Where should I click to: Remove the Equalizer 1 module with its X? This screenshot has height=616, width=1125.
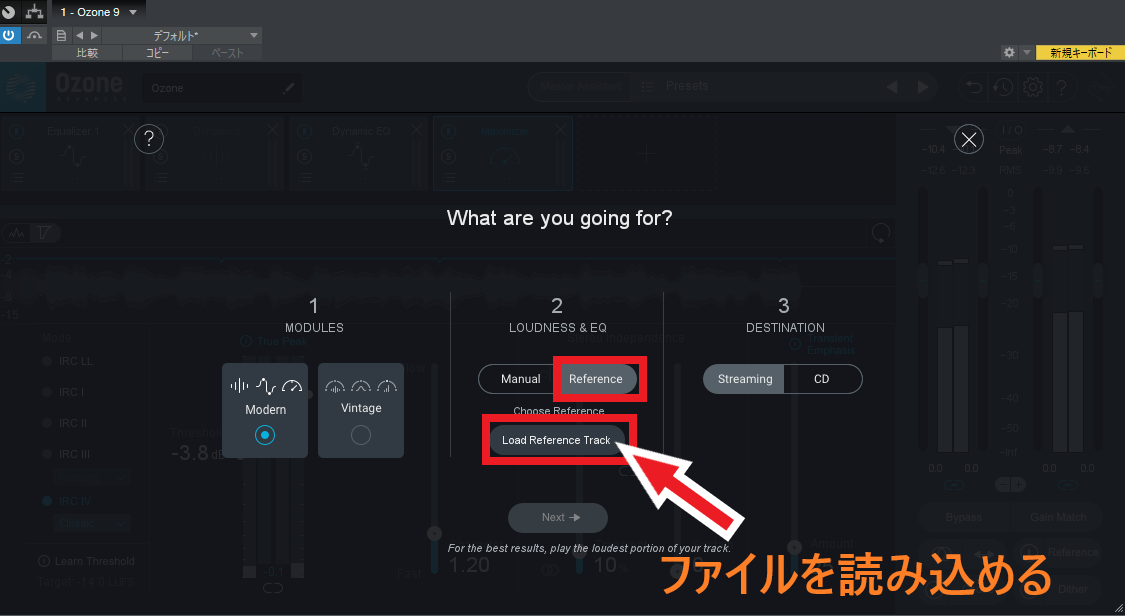click(x=127, y=131)
